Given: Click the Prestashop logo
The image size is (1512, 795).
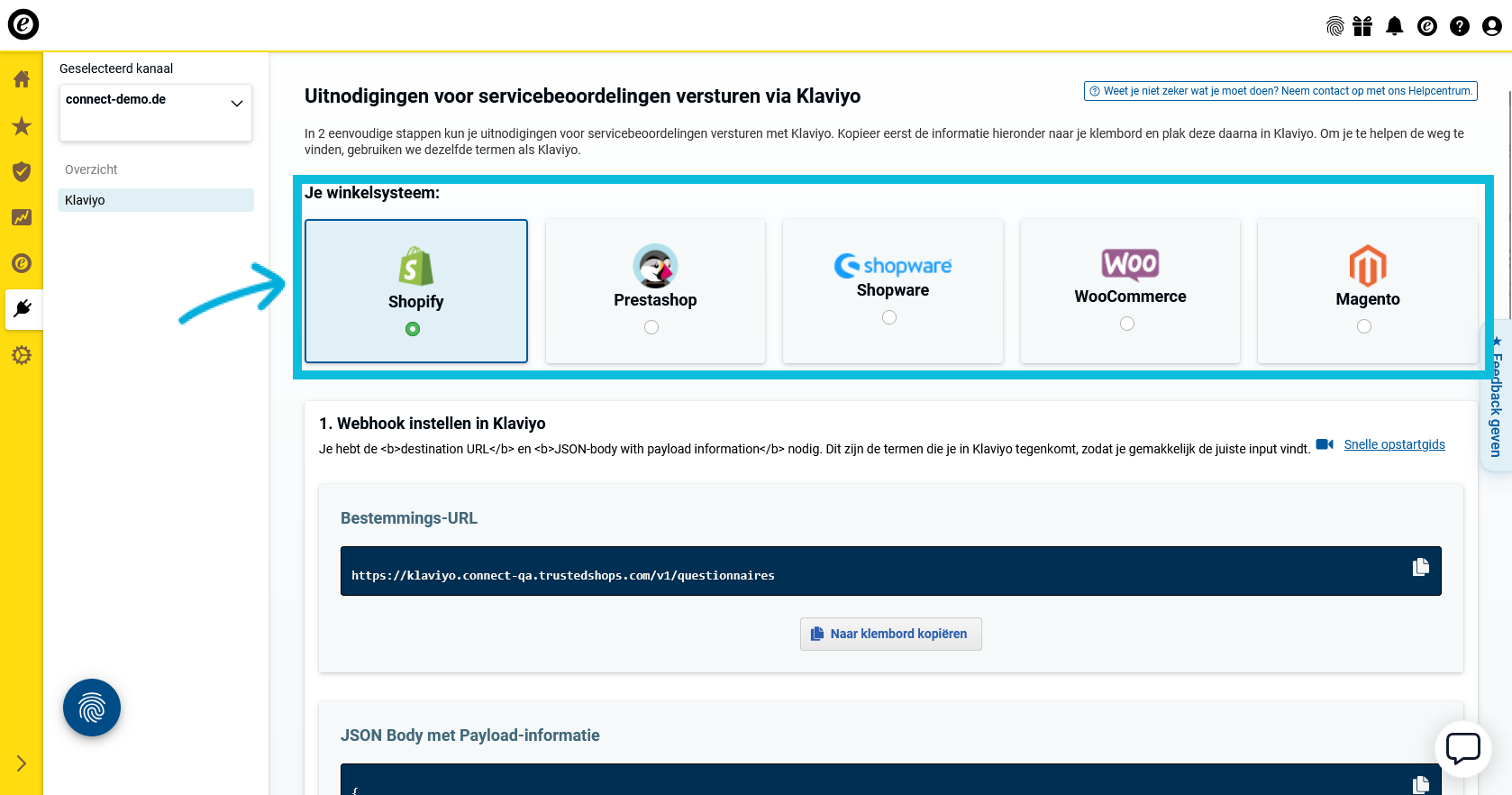Looking at the screenshot, I should pos(655,266).
